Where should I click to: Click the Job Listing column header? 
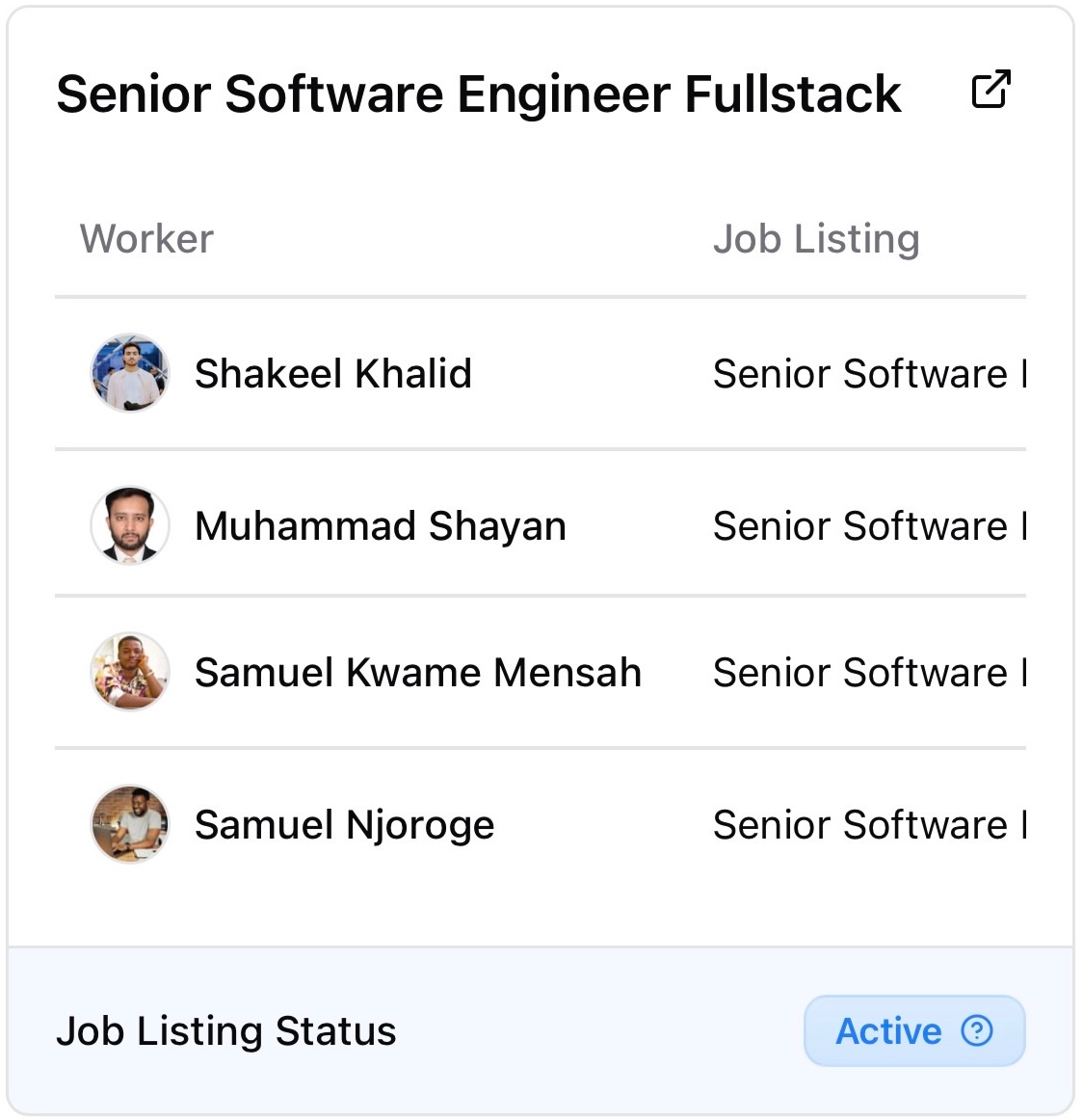(x=816, y=239)
